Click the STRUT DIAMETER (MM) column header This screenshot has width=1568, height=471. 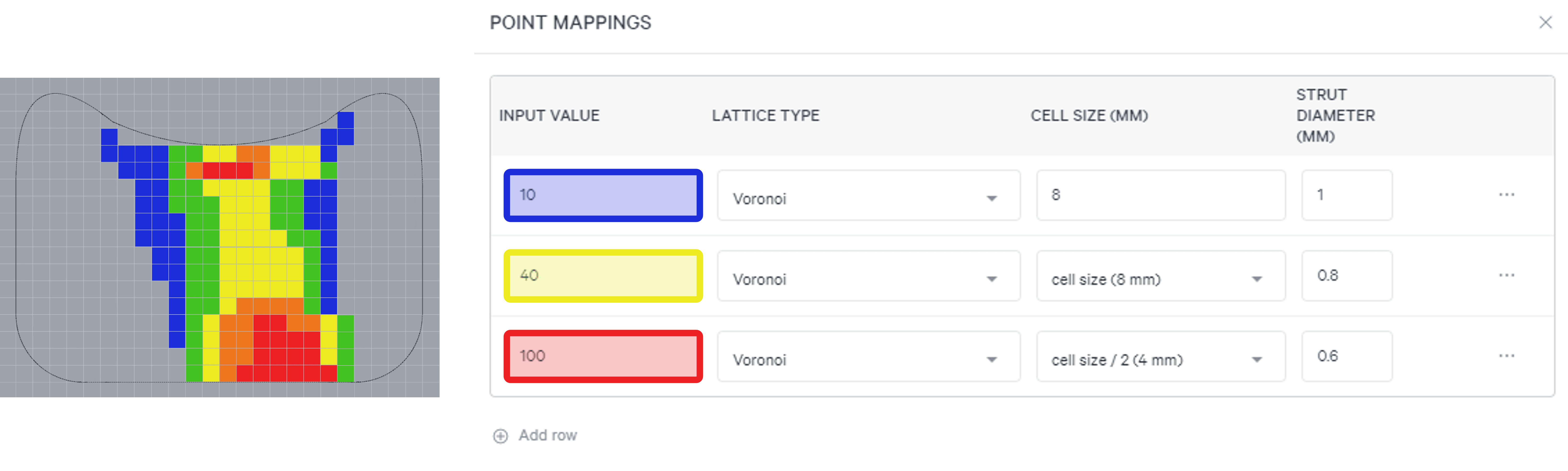(x=1335, y=115)
